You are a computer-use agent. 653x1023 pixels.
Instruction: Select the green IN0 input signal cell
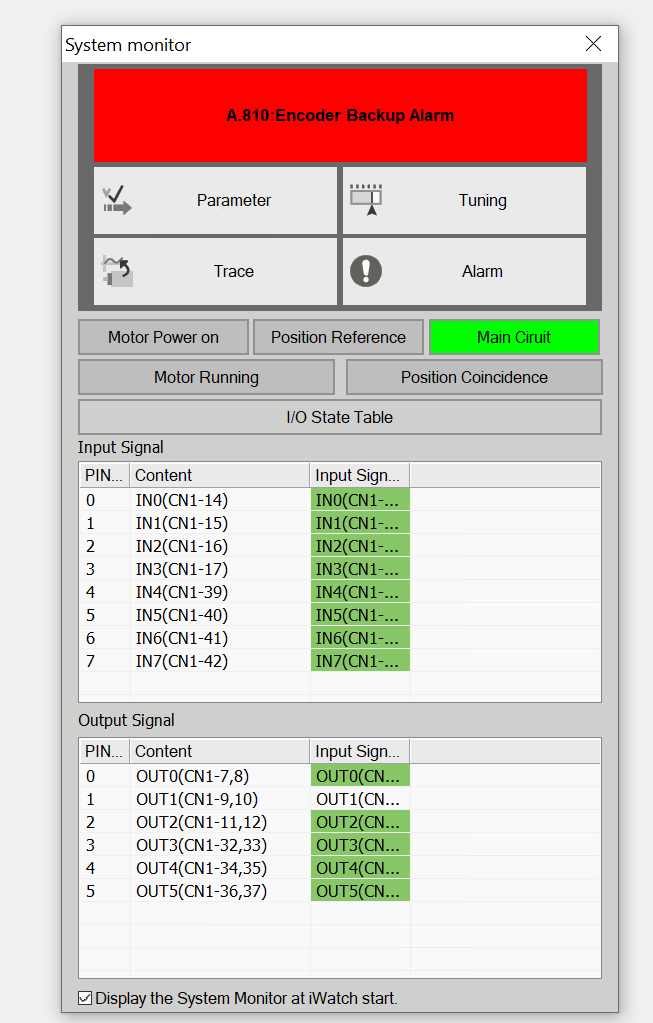point(359,500)
